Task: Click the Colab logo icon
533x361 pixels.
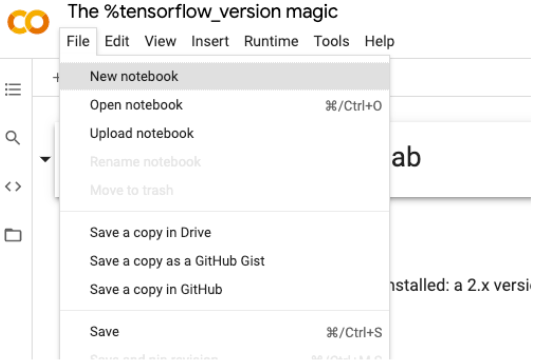Action: pyautogui.click(x=28, y=22)
